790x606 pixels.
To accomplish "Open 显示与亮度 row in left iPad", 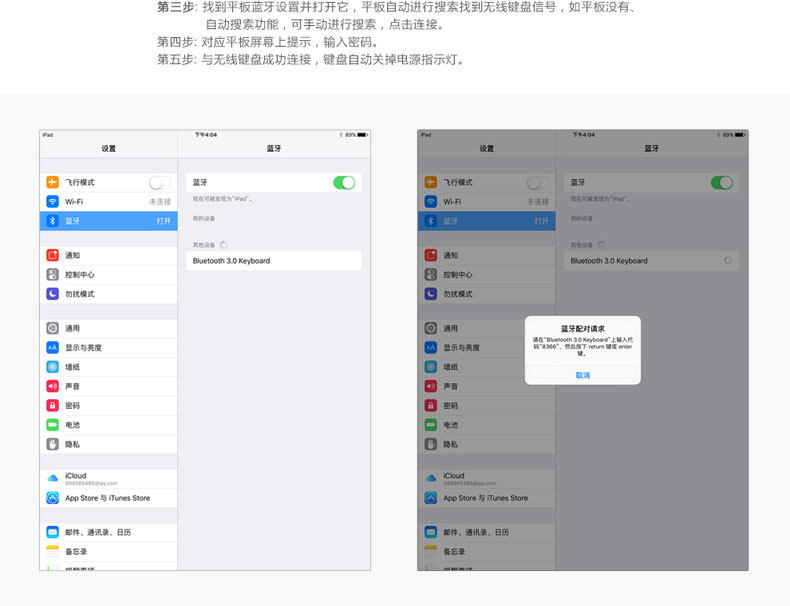I will click(109, 348).
